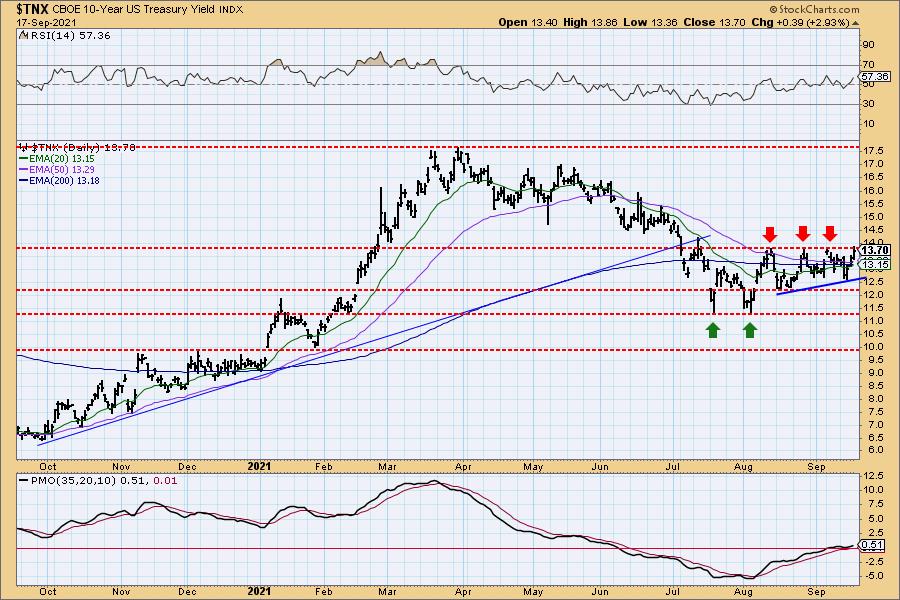This screenshot has width=900, height=600.
Task: Click the 11.5 label on the price axis
Action: pos(872,308)
